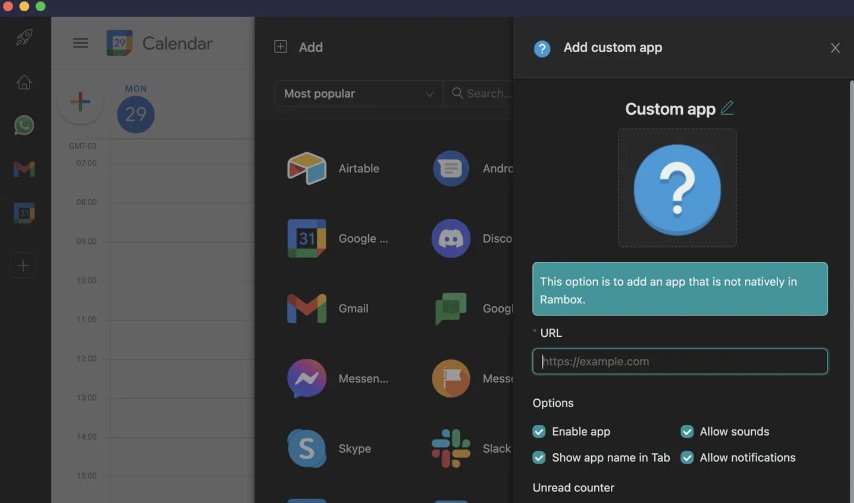
Task: Toggle the Enable app checkbox
Action: 539,432
